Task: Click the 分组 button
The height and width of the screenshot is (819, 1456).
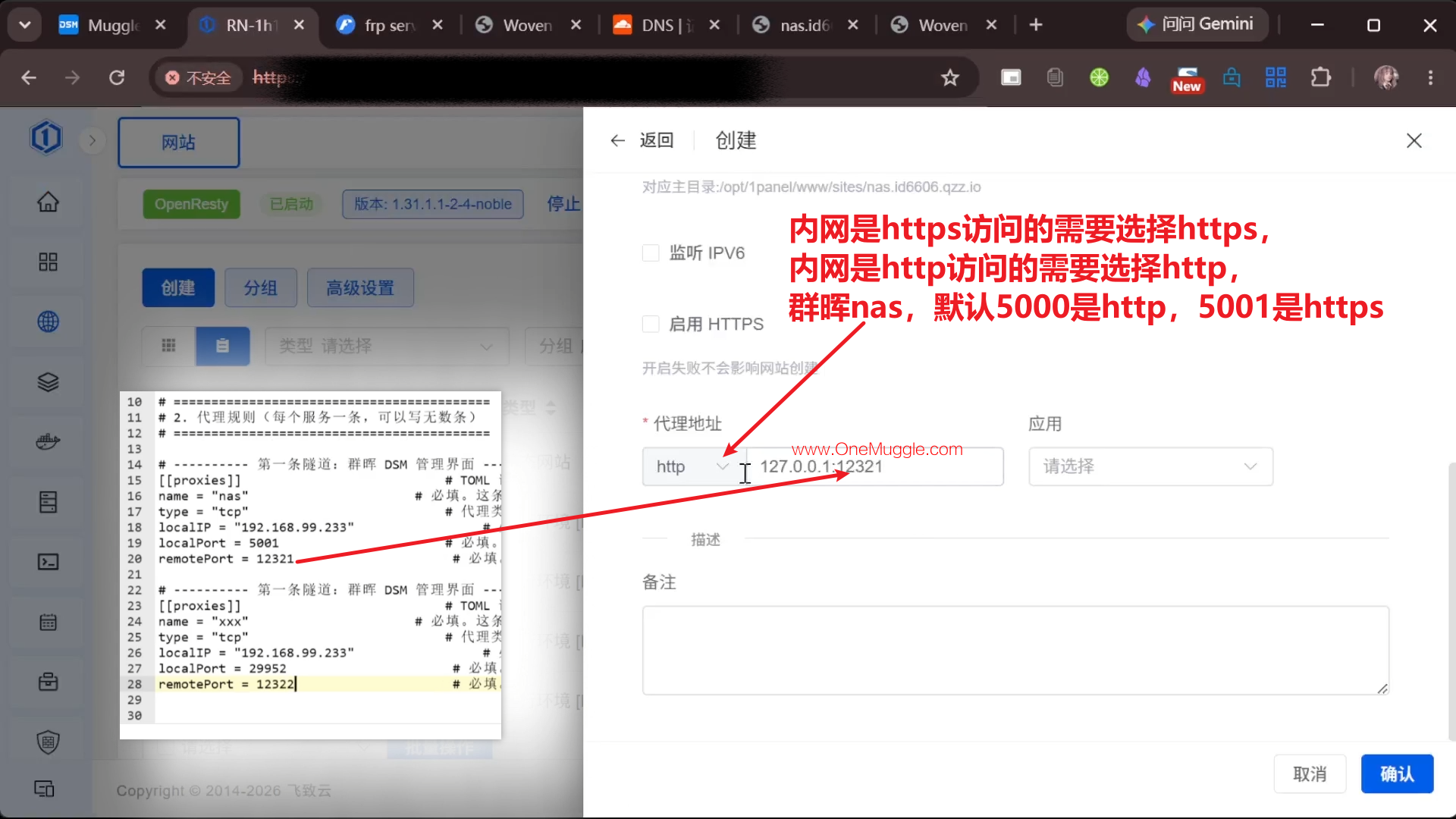Action: (x=260, y=287)
